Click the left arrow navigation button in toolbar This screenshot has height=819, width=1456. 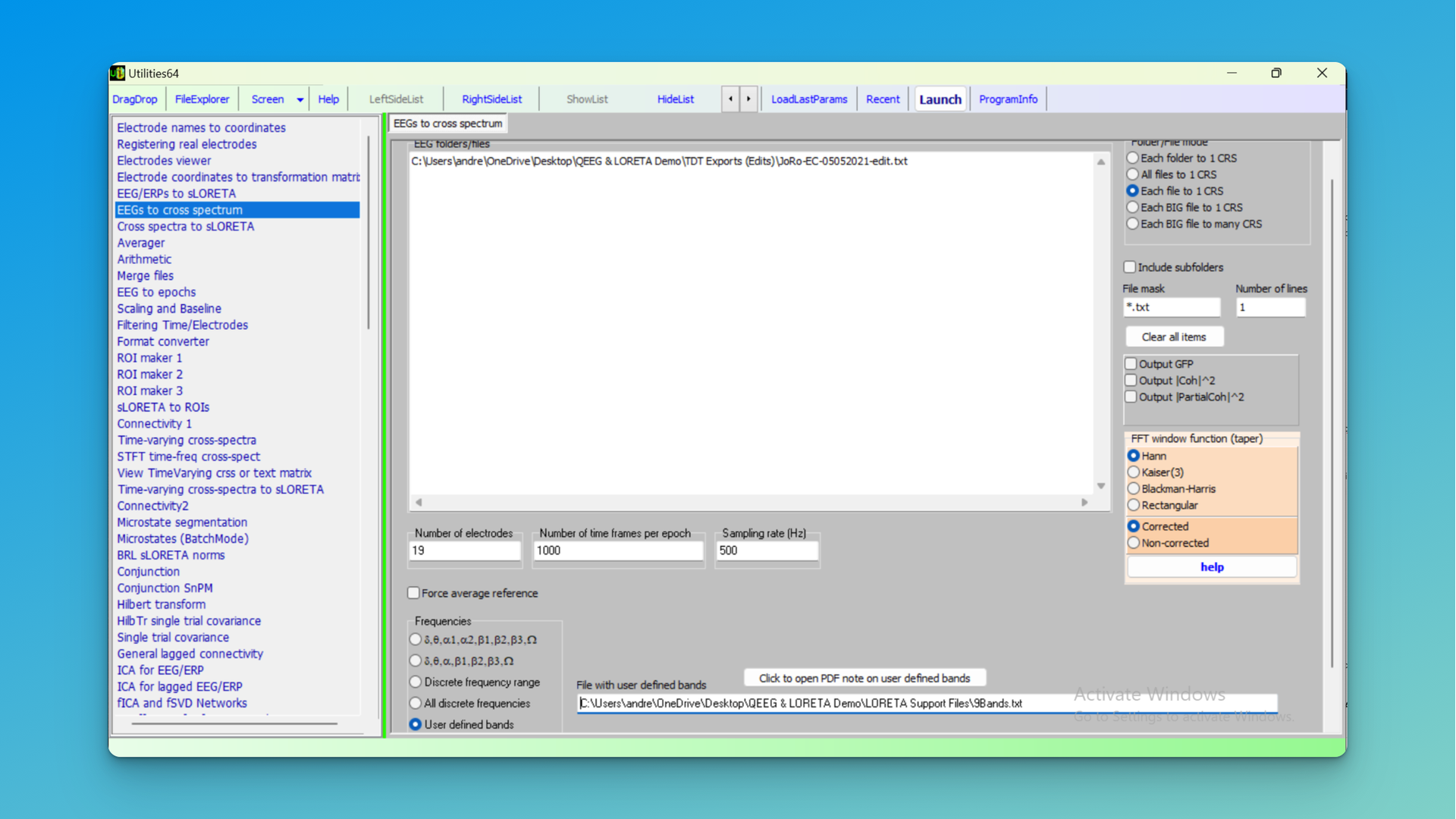(730, 99)
